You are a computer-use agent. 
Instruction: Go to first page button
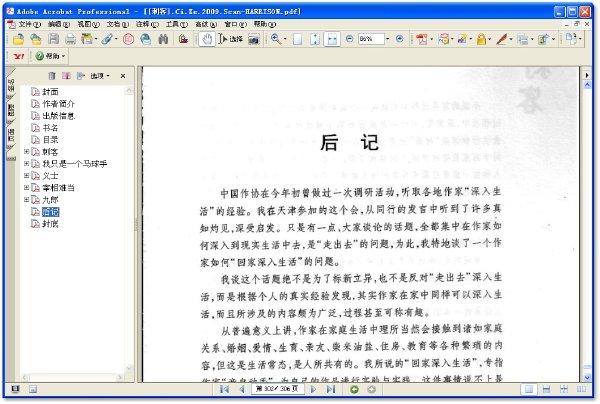224,389
